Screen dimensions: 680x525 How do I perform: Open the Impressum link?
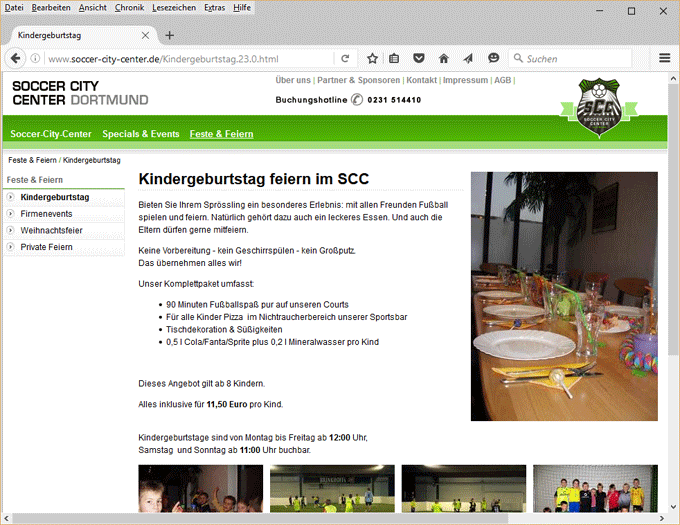click(x=465, y=80)
